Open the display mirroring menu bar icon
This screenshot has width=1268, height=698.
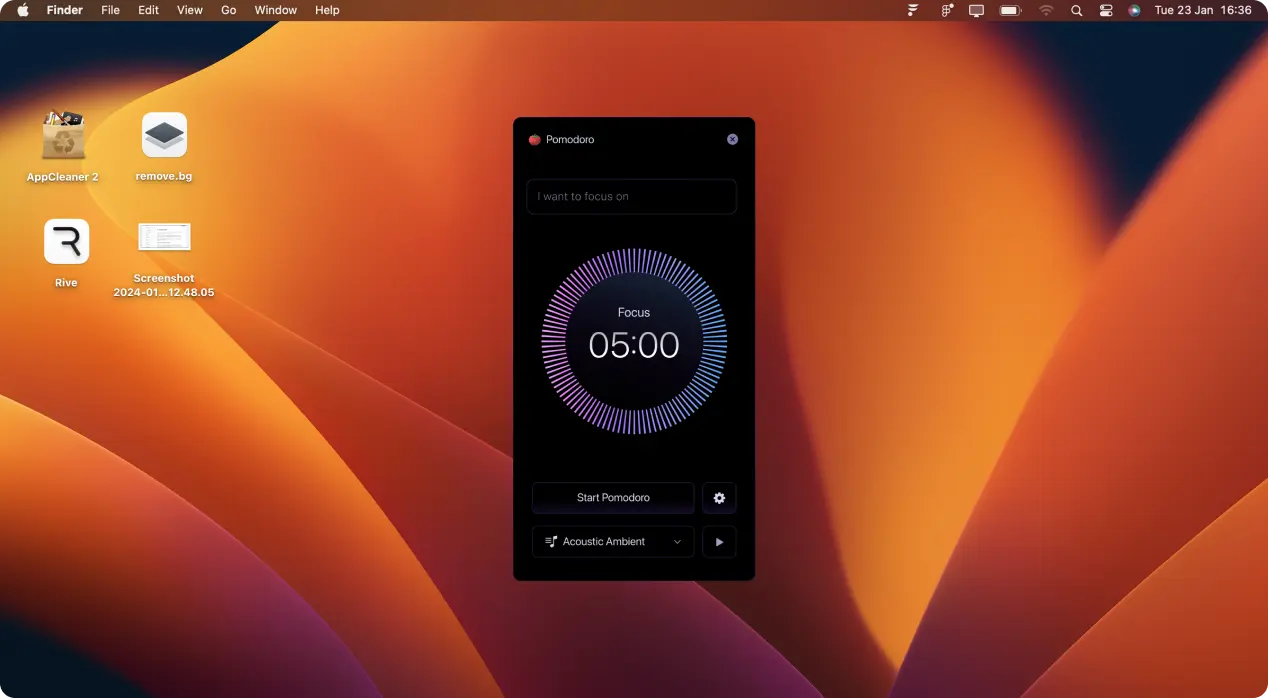point(977,10)
